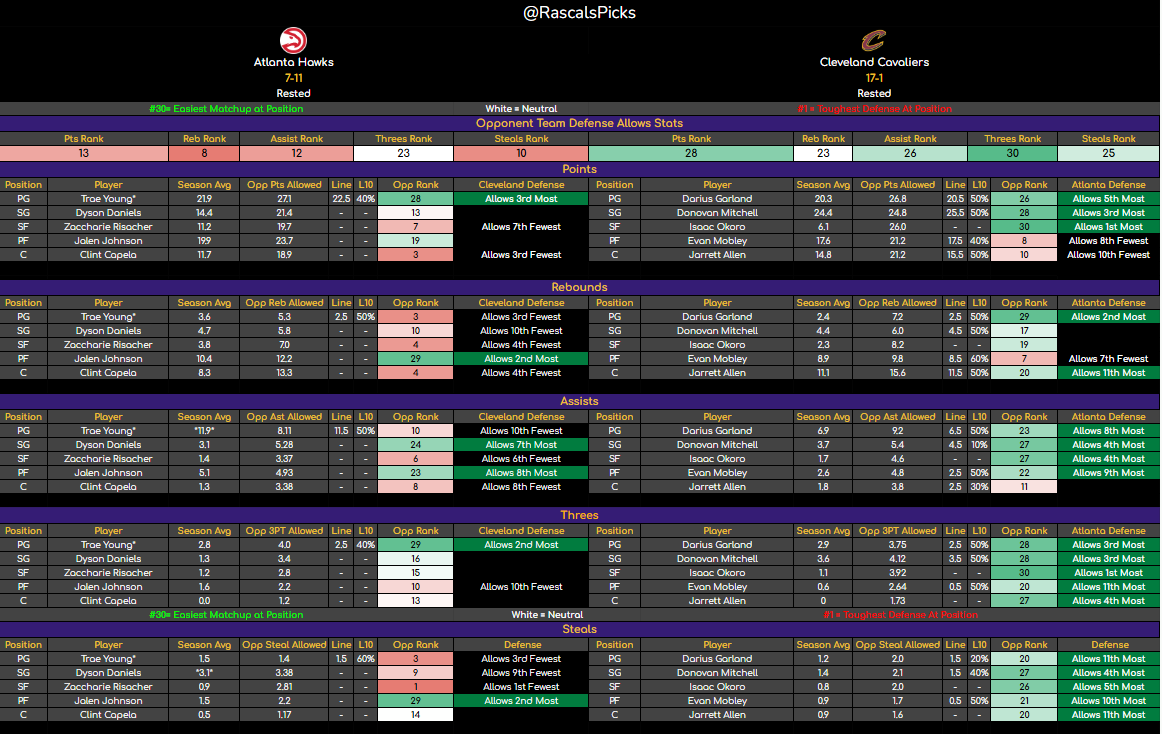The height and width of the screenshot is (734, 1162).
Task: Click Trae Young's assists average *11.9*
Action: coord(205,431)
